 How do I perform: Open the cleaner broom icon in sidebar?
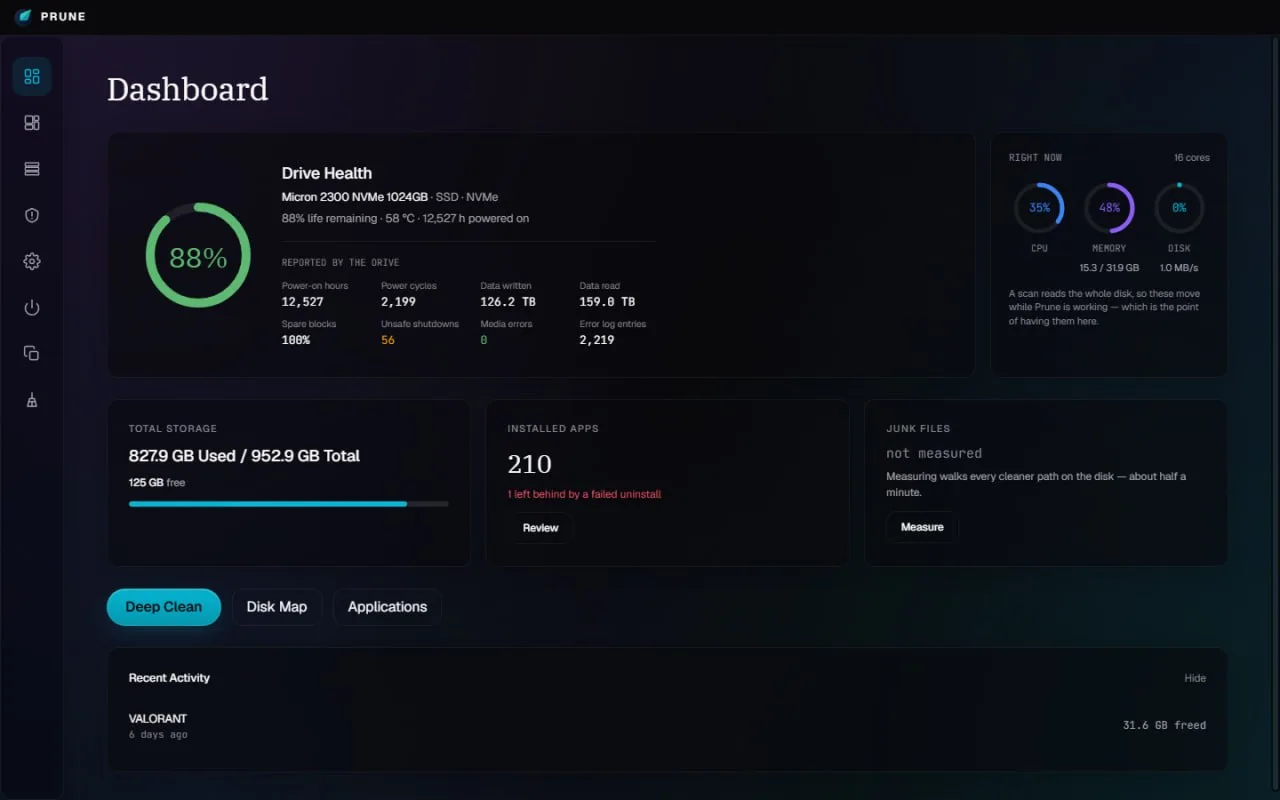point(32,400)
